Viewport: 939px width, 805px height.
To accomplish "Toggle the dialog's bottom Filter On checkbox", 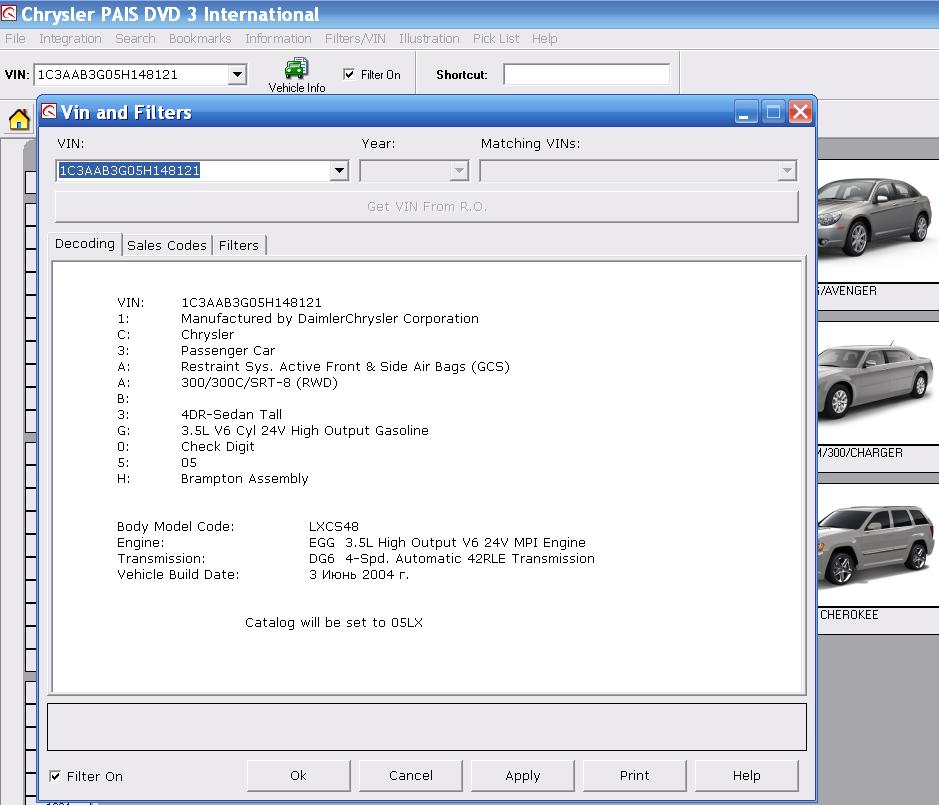I will pos(55,776).
